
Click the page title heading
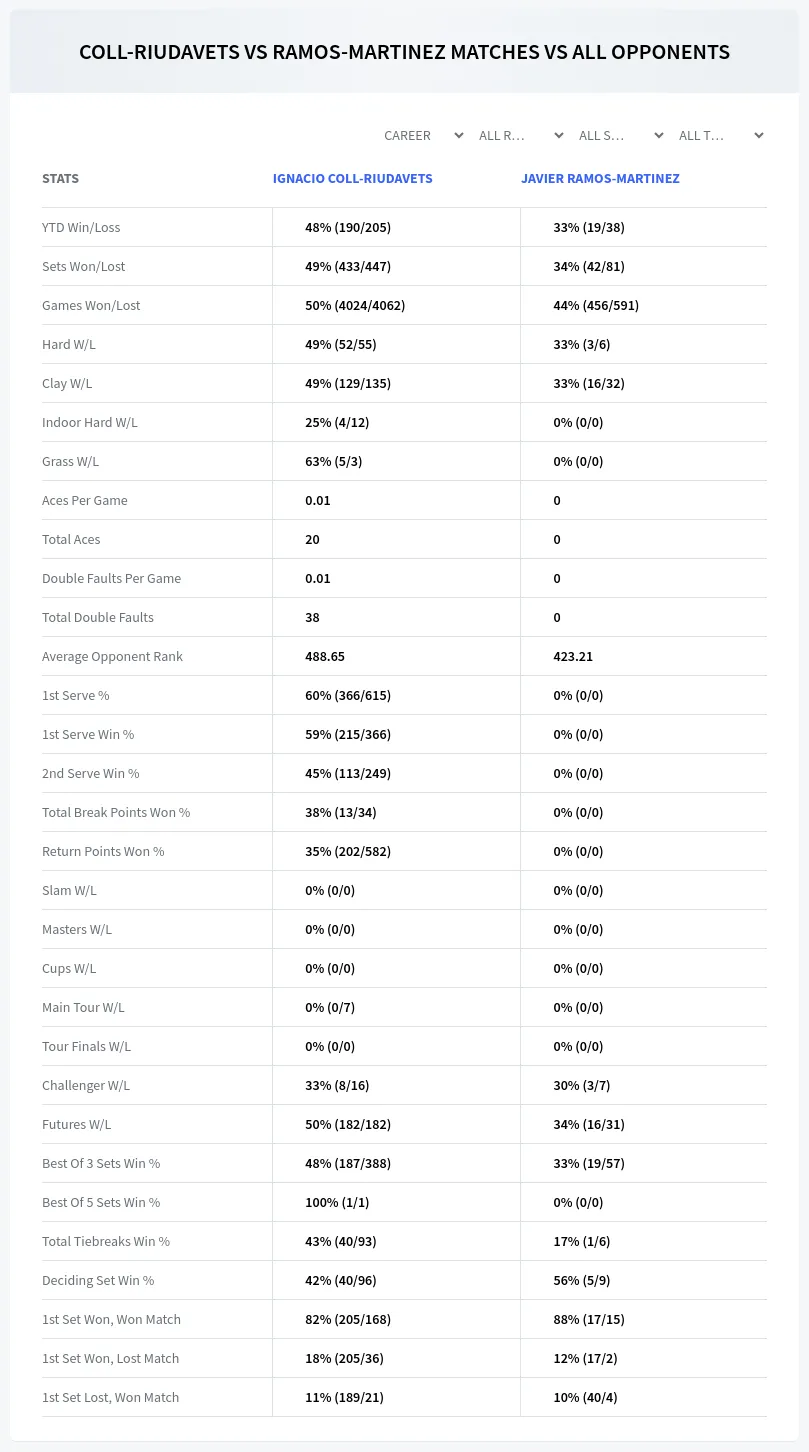404,52
